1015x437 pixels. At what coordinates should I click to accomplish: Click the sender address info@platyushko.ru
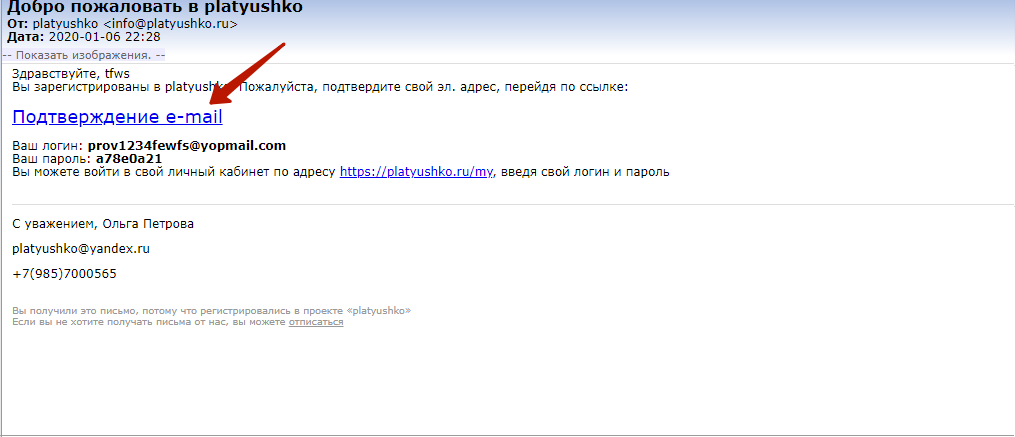tap(171, 24)
